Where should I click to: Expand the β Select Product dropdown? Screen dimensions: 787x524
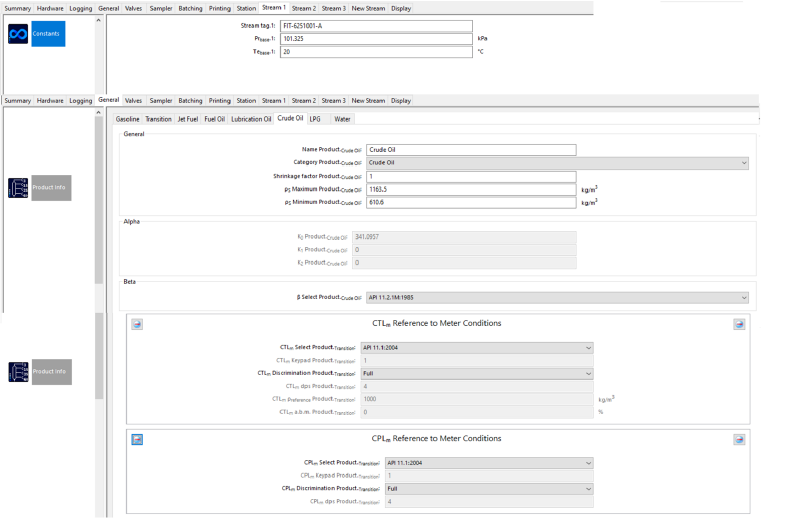coord(557,298)
